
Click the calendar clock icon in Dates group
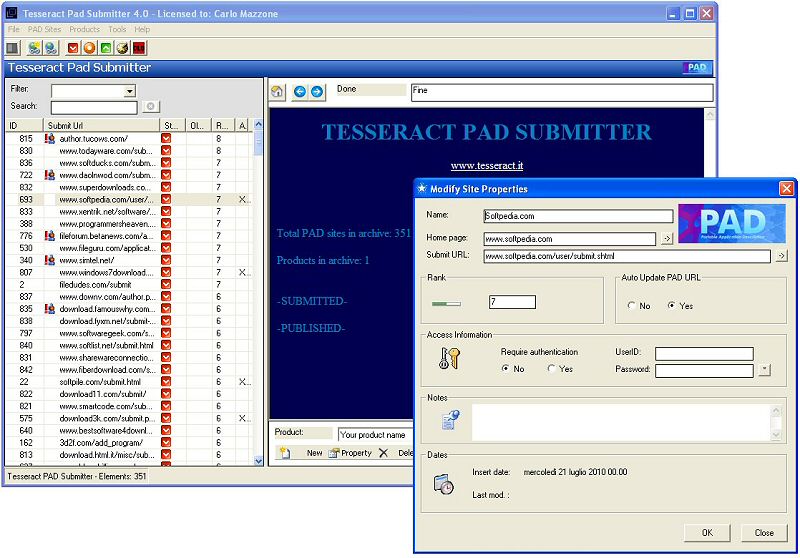443,484
